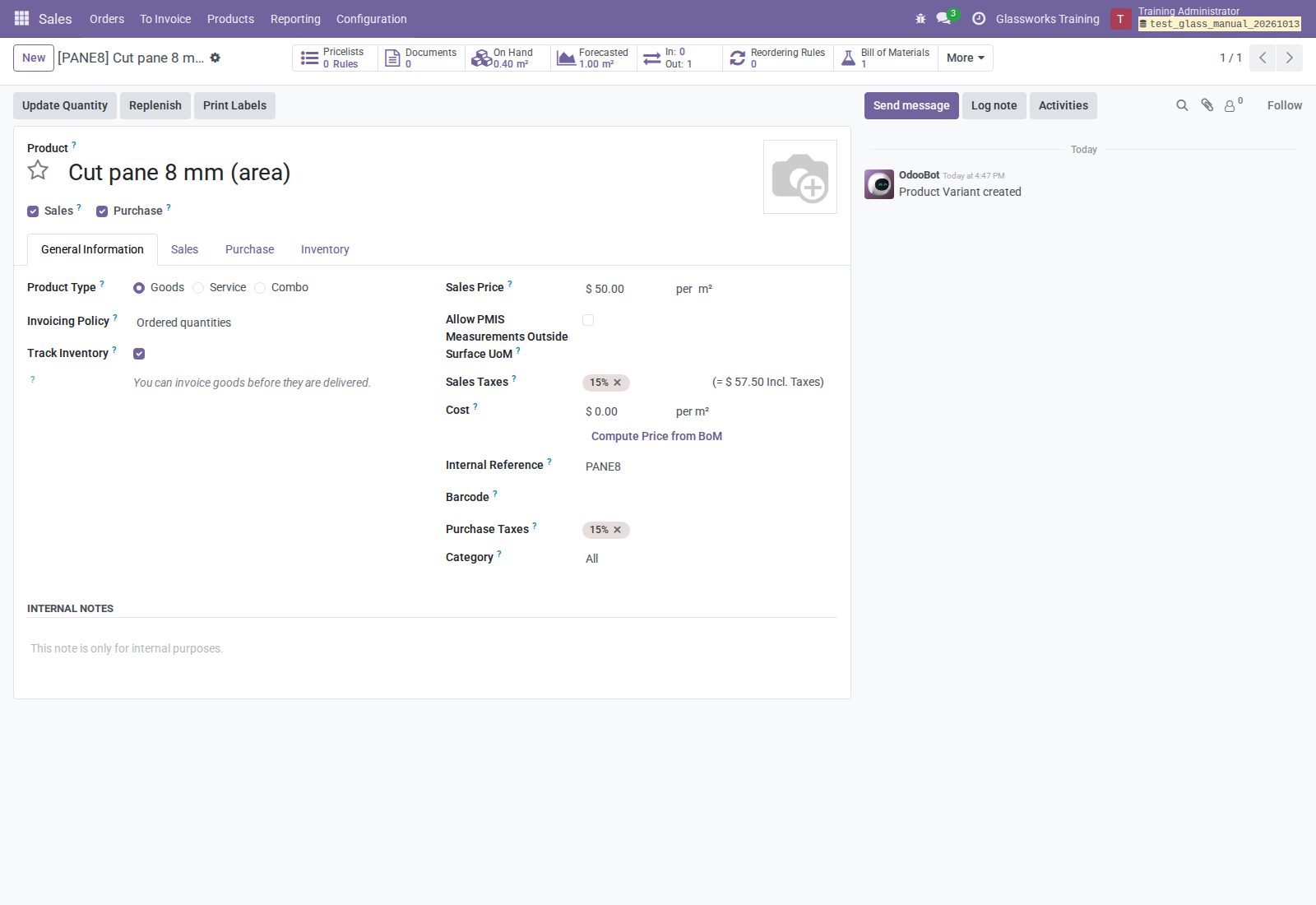Select Combo product type
The width and height of the screenshot is (1316, 905).
[260, 288]
